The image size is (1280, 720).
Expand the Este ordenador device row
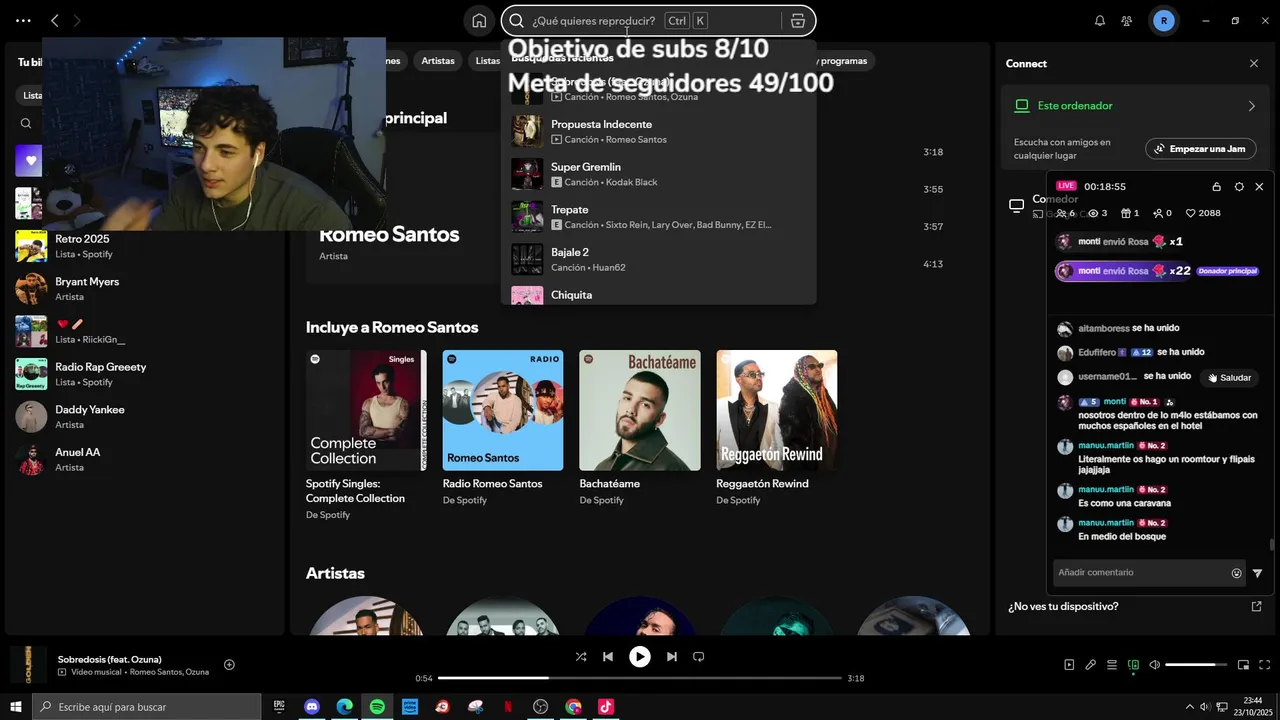point(1134,106)
